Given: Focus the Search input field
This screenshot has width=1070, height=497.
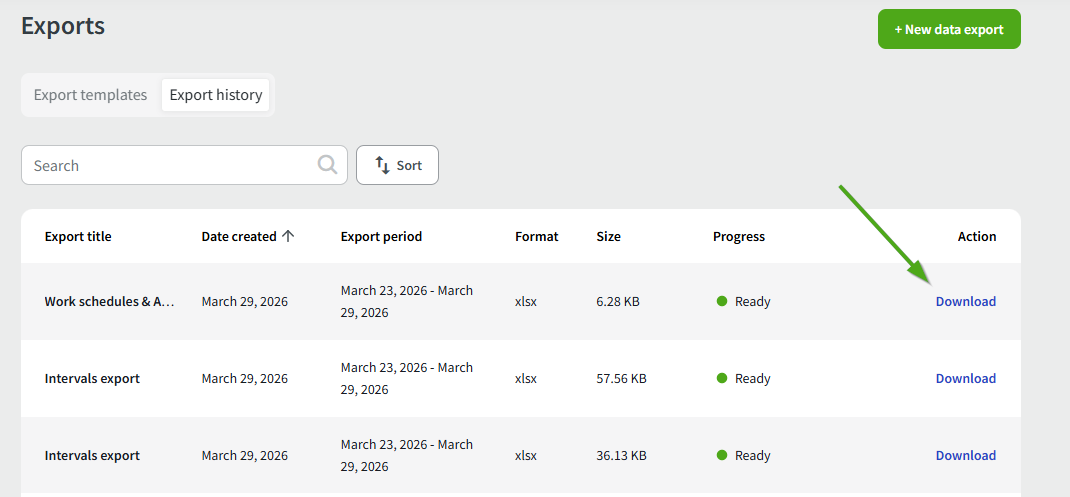Looking at the screenshot, I should 170,165.
